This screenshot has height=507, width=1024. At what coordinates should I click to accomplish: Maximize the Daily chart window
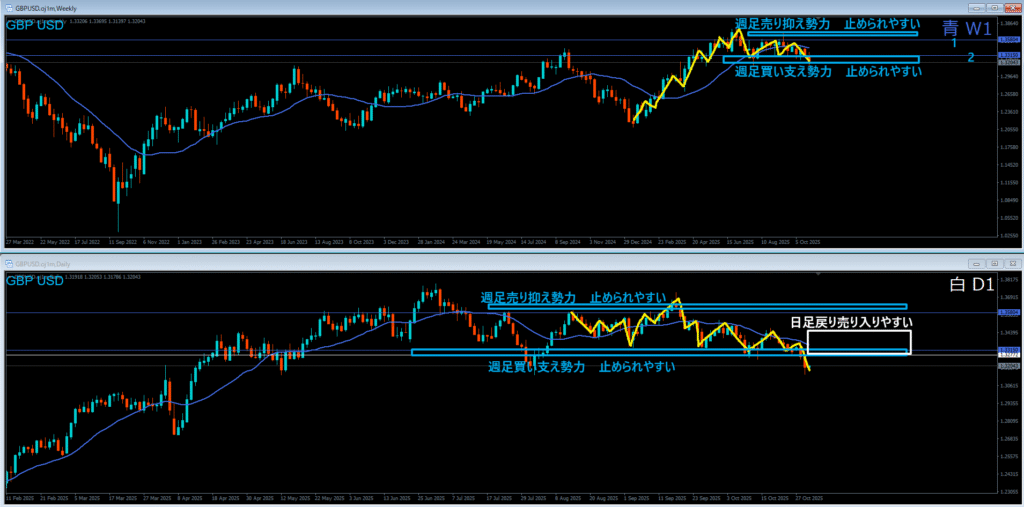(995, 262)
